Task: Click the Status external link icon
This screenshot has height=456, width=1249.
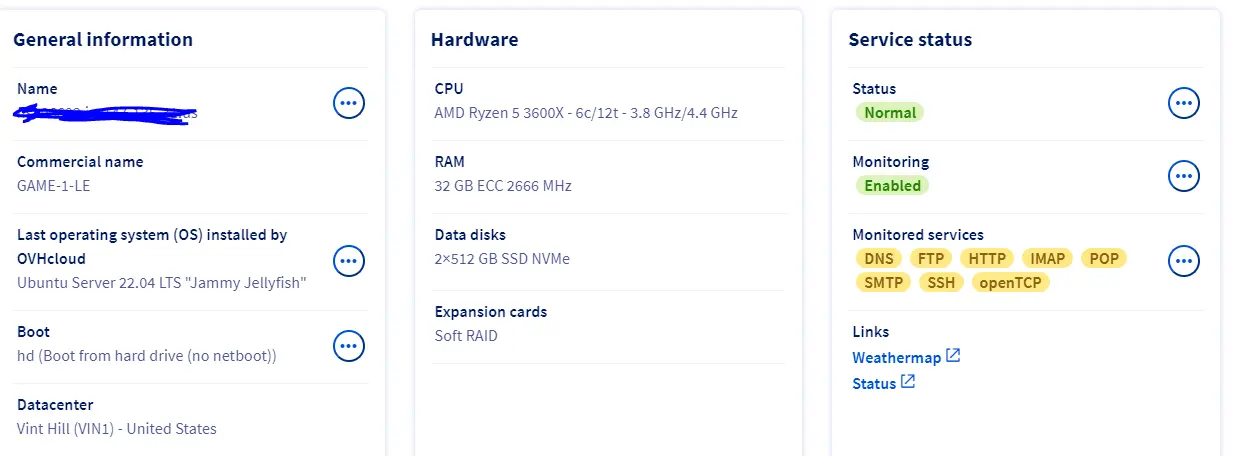Action: (x=908, y=382)
